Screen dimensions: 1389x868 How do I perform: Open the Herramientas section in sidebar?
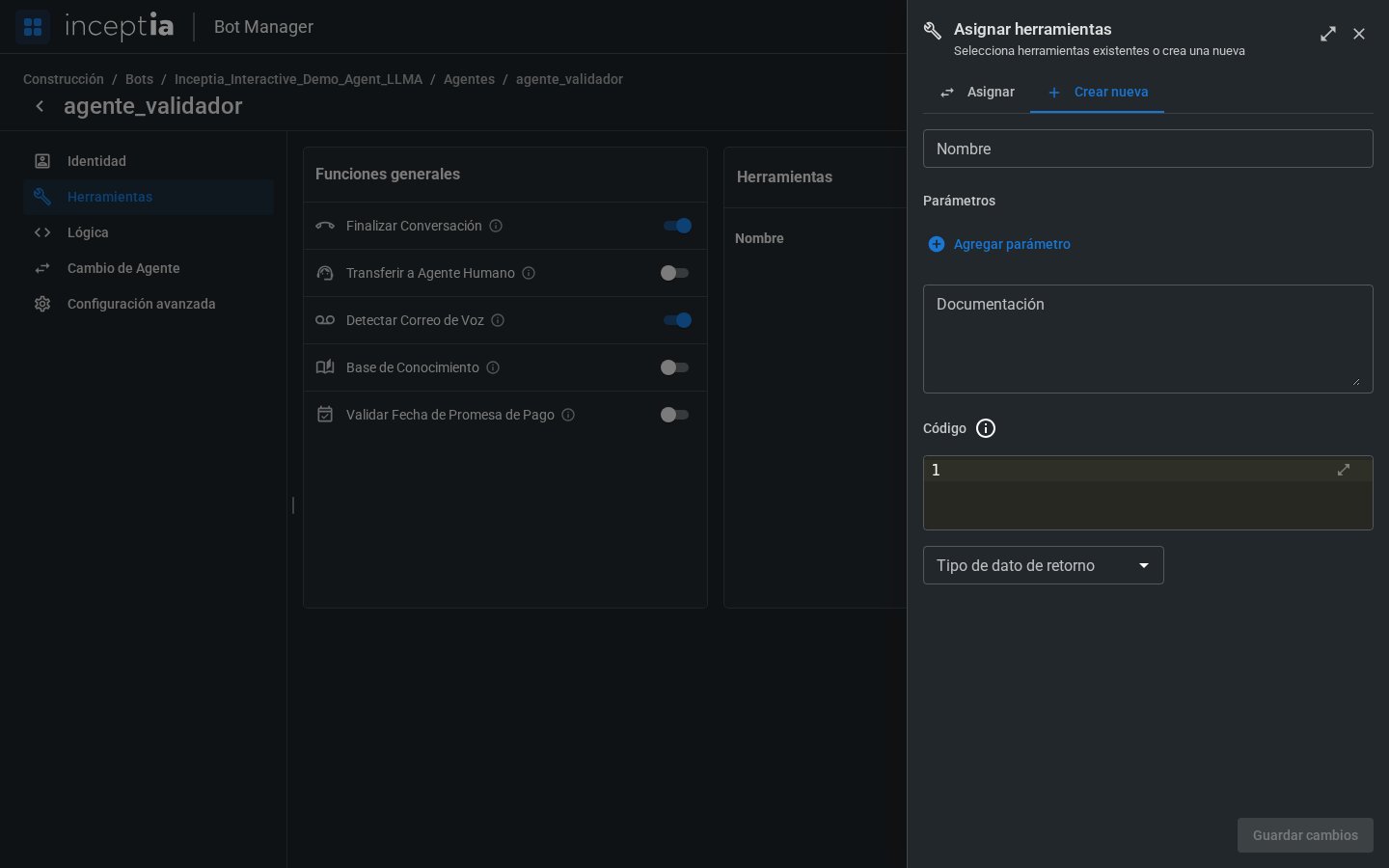point(149,197)
